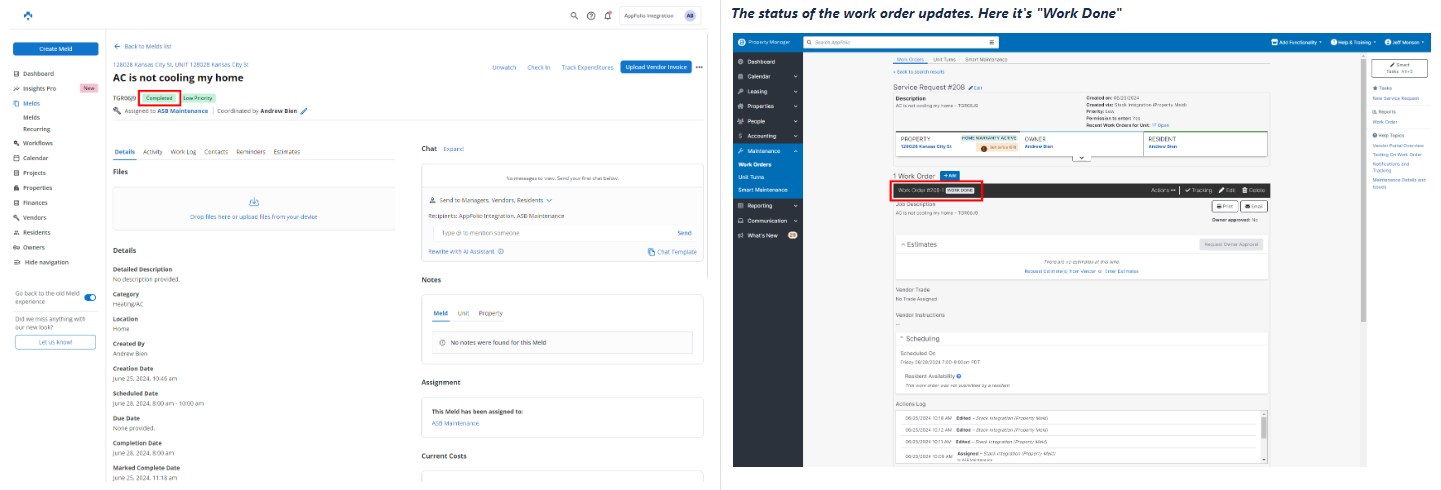Toggle the old Meld experience switch
This screenshot has width=1441, height=490.
tap(90, 297)
